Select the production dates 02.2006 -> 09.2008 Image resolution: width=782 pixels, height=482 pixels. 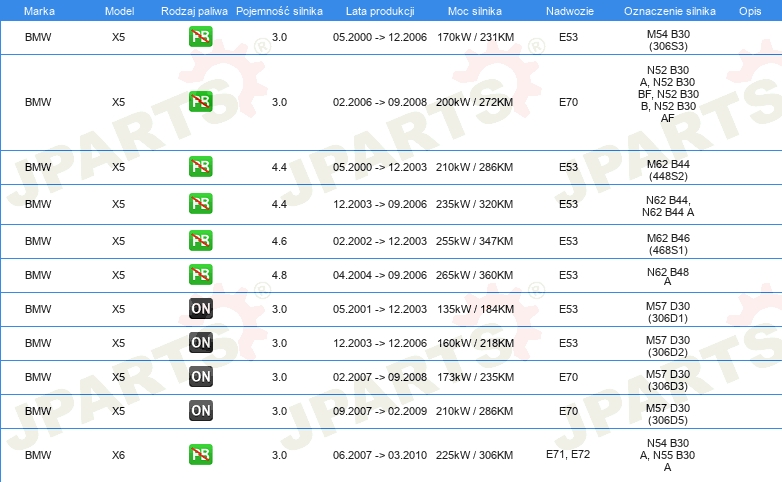tap(380, 102)
